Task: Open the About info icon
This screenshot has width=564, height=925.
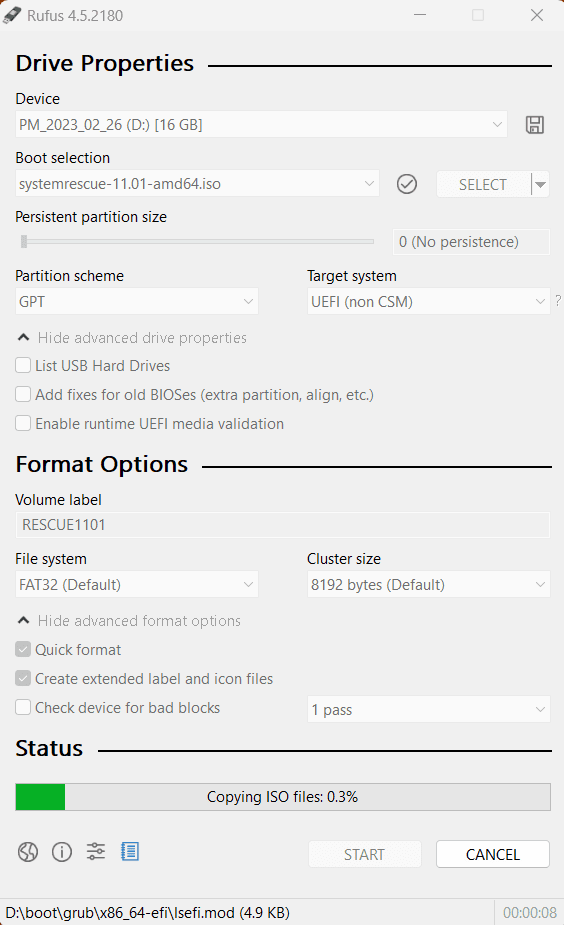Action: tap(62, 852)
